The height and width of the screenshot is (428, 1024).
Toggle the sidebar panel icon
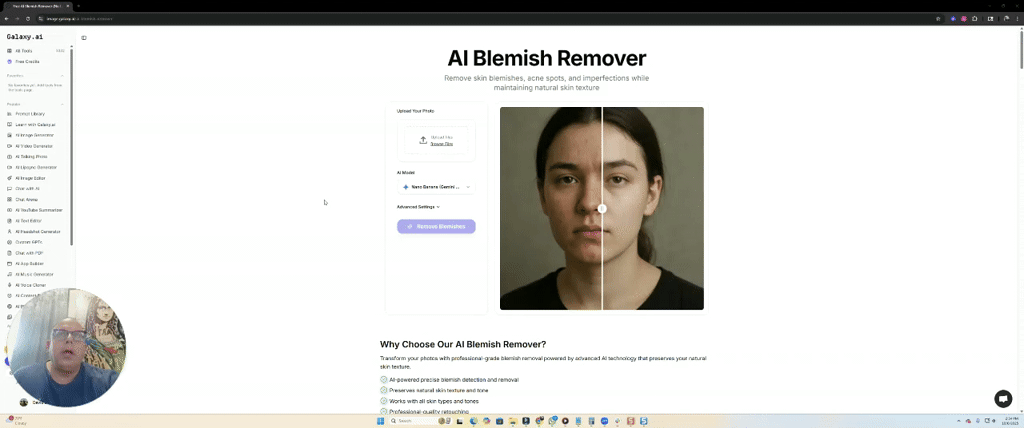84,38
